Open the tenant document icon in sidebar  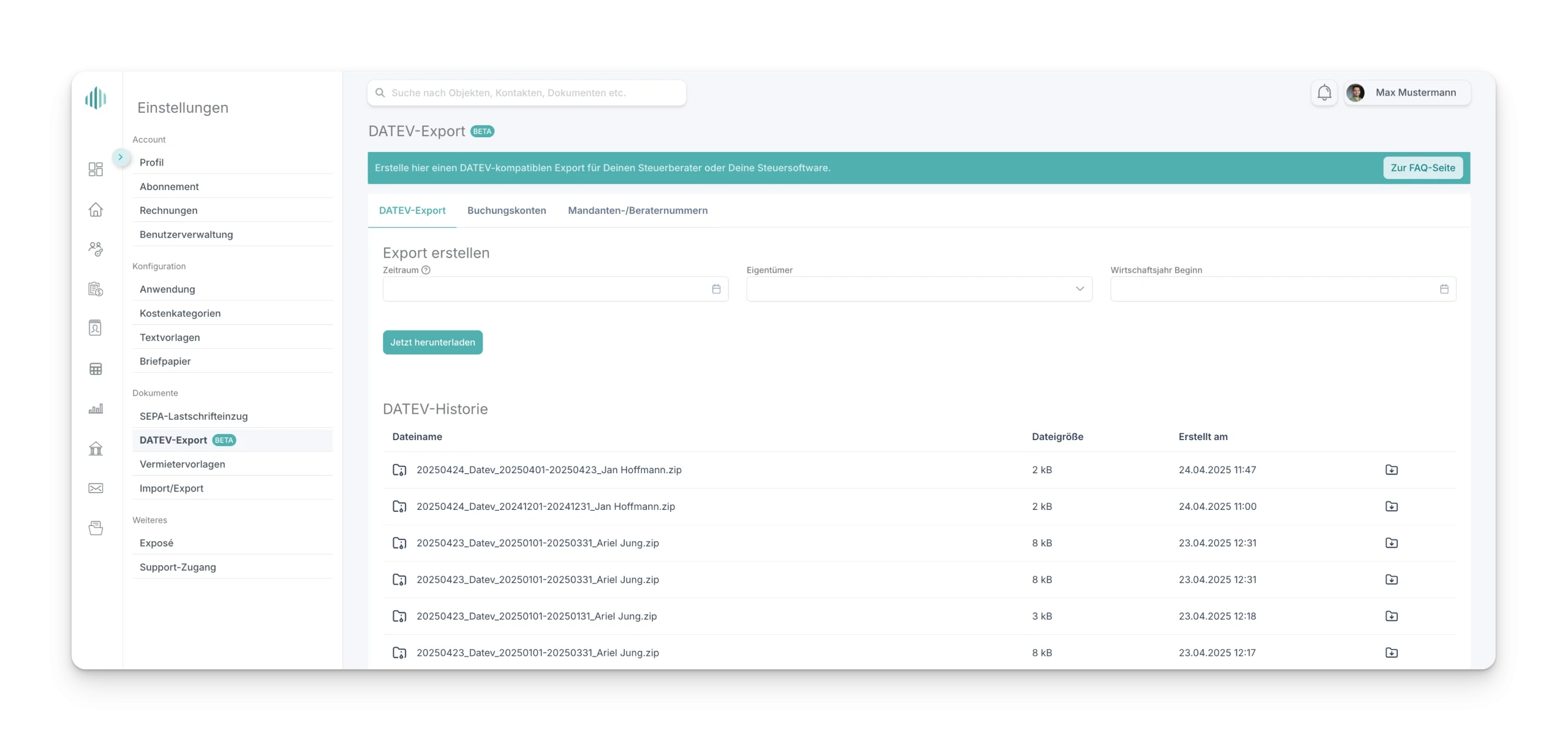pos(96,328)
